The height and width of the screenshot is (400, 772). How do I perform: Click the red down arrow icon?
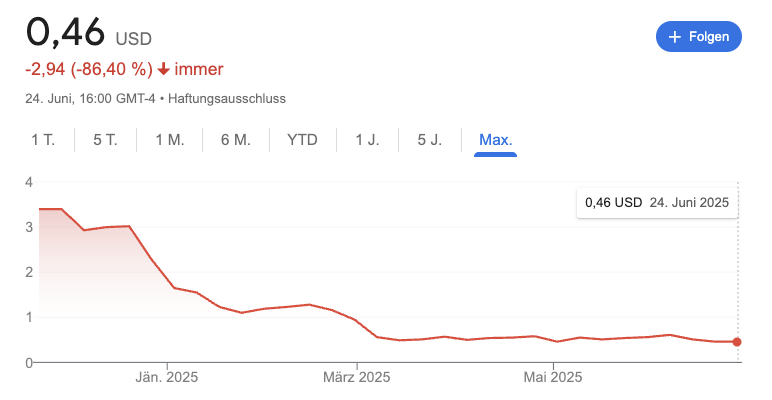pyautogui.click(x=163, y=69)
